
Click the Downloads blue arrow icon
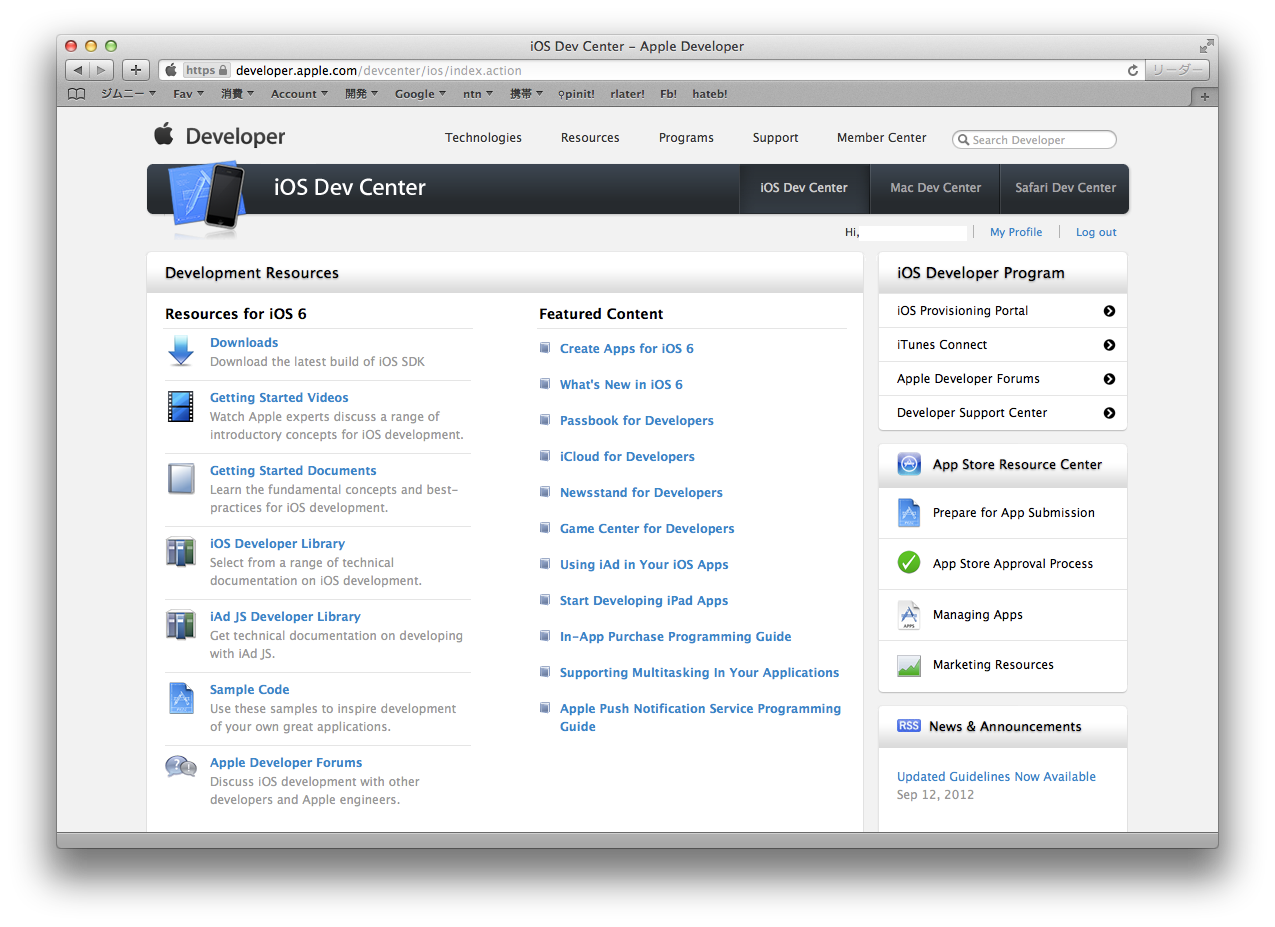181,351
